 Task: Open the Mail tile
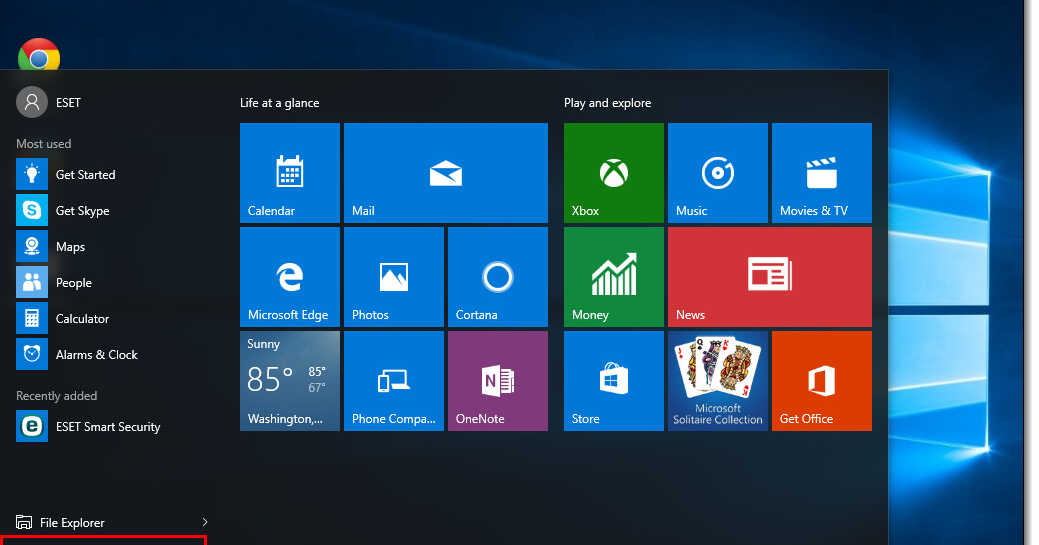[x=446, y=172]
